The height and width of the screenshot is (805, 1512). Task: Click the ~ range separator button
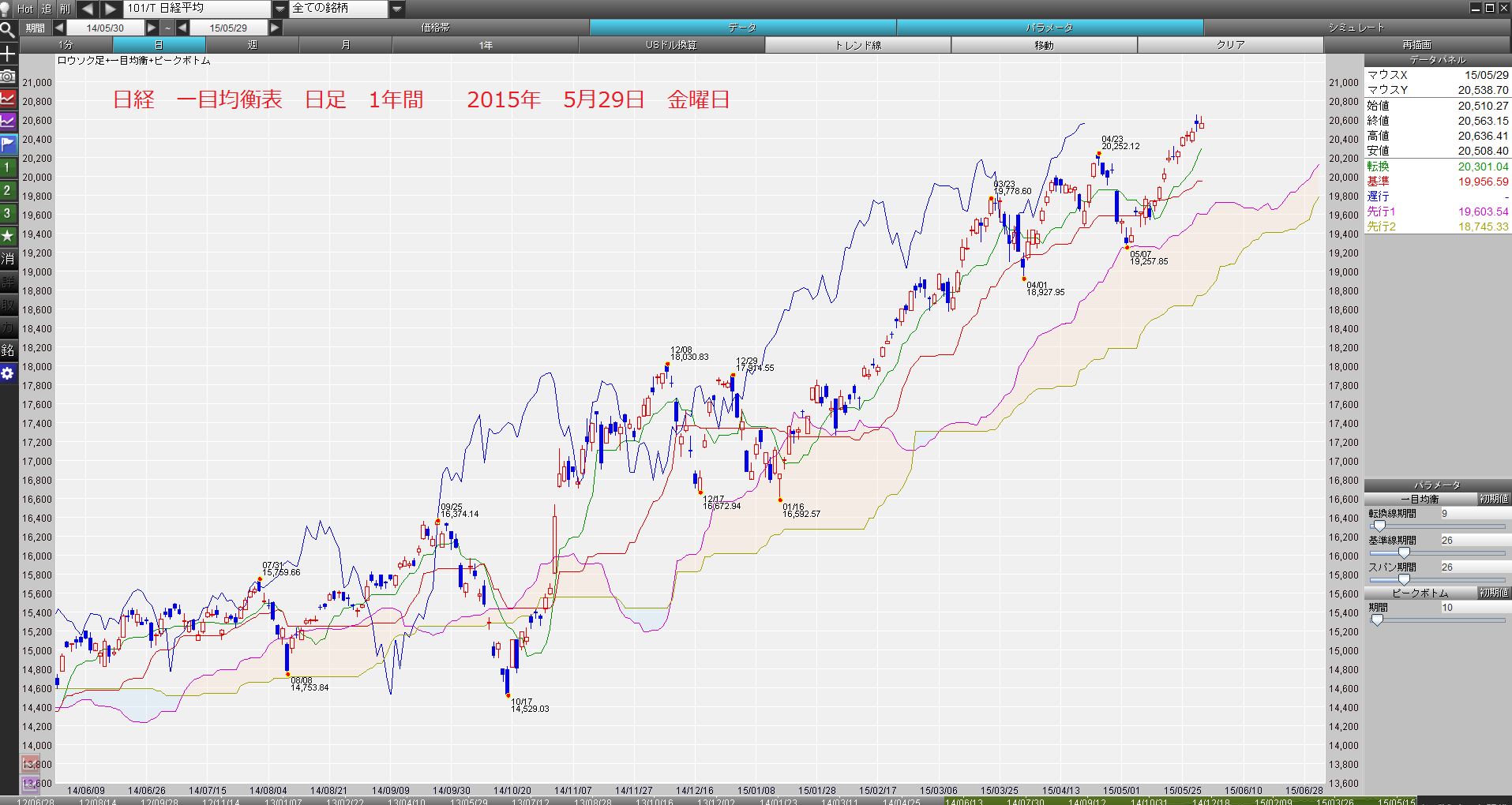(167, 28)
